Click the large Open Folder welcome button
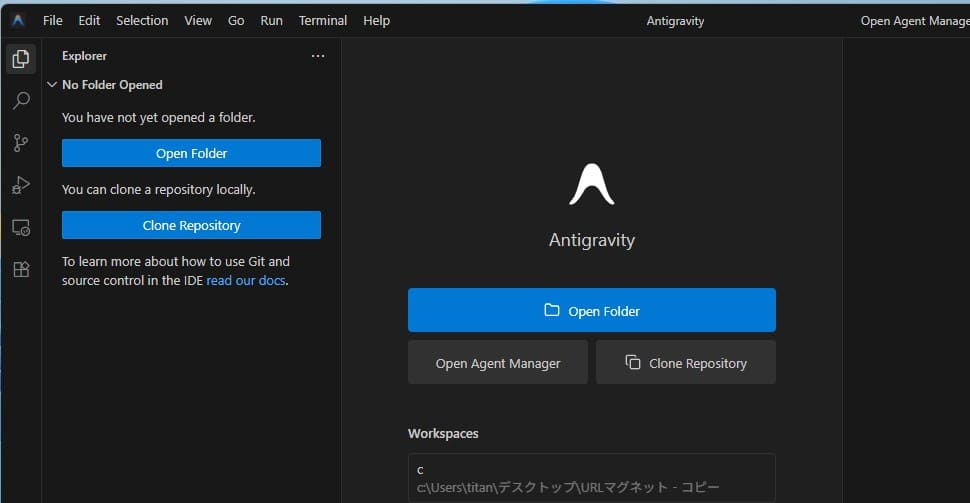This screenshot has width=970, height=503. pos(591,310)
